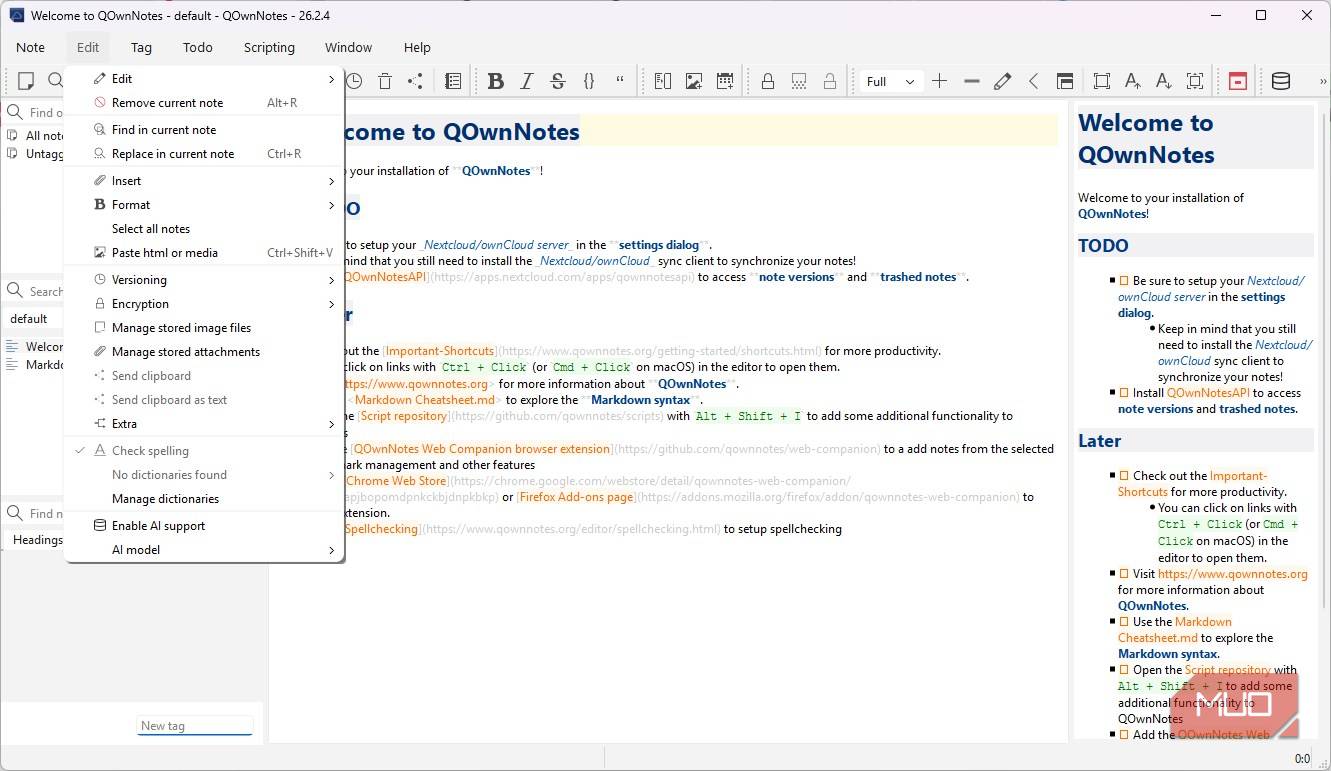Click the insert table toolbar icon

725,82
